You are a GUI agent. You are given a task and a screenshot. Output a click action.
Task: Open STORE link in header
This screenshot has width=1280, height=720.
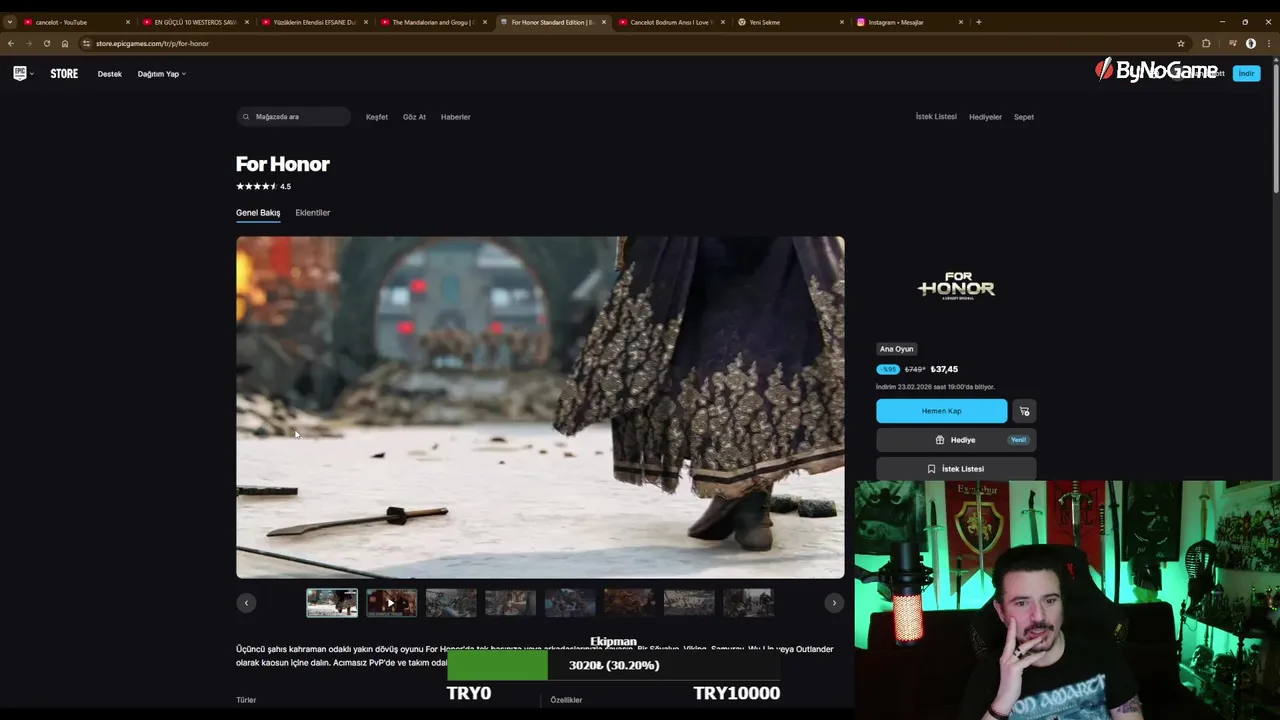click(64, 74)
